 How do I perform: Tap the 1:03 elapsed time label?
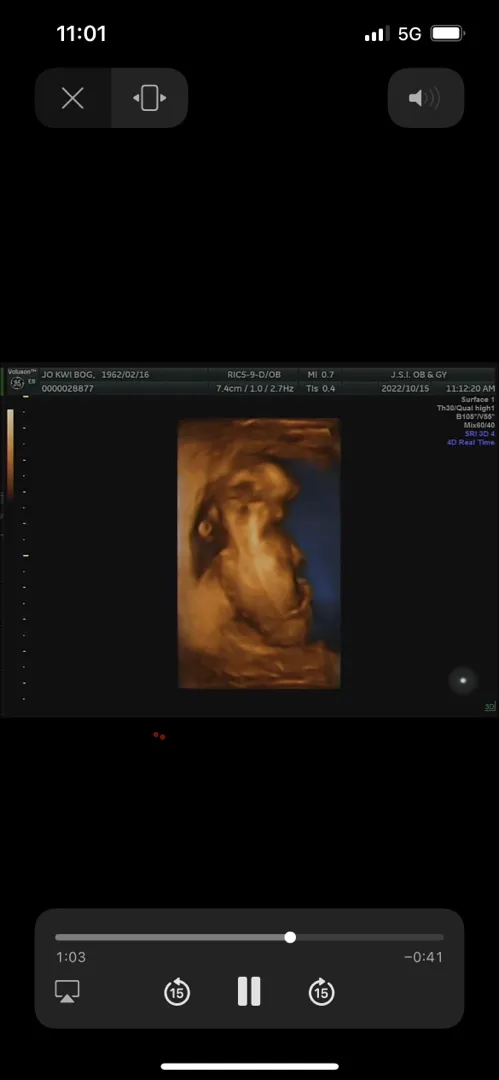71,957
